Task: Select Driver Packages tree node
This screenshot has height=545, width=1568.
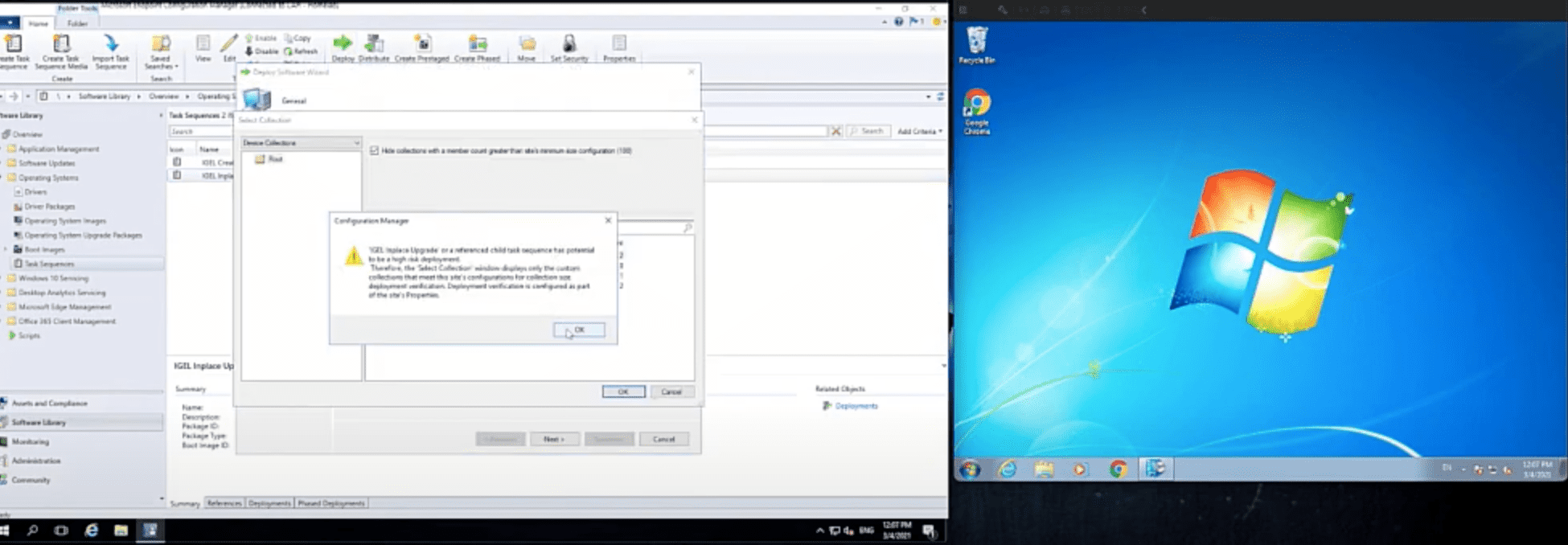Action: [x=49, y=207]
